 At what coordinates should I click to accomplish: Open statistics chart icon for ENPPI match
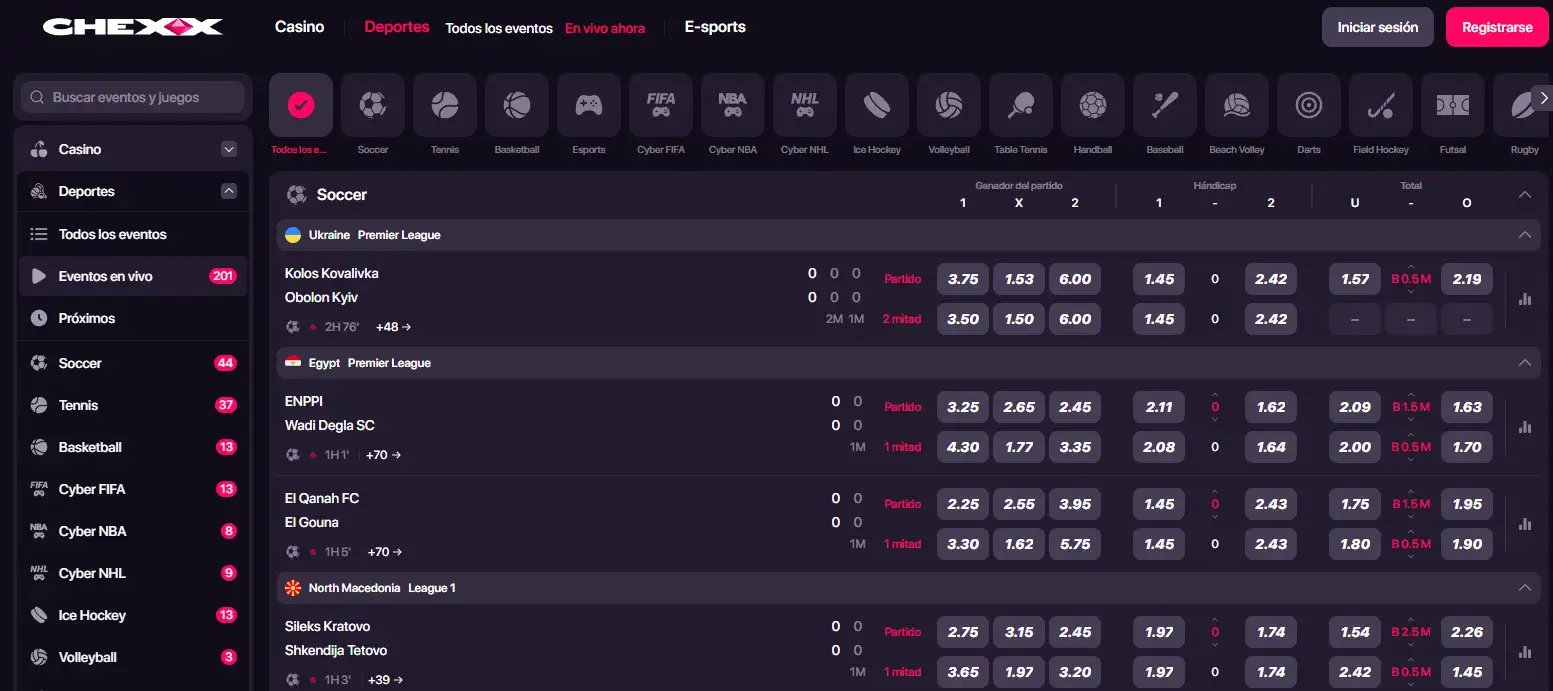pos(1525,426)
